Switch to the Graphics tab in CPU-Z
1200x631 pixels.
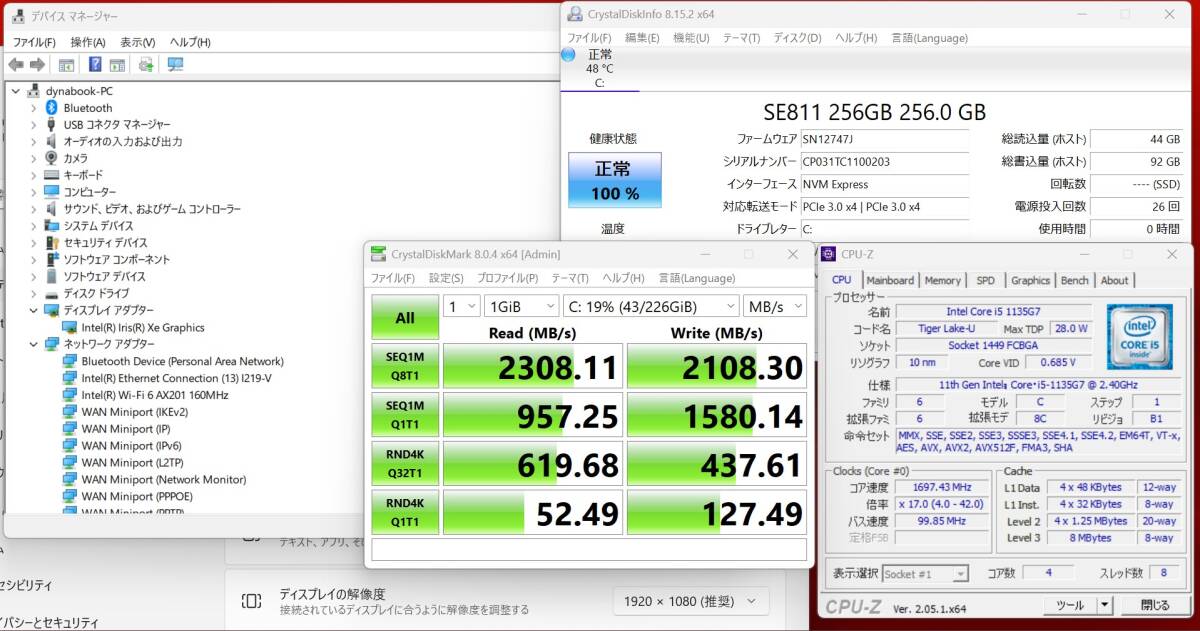click(1030, 280)
